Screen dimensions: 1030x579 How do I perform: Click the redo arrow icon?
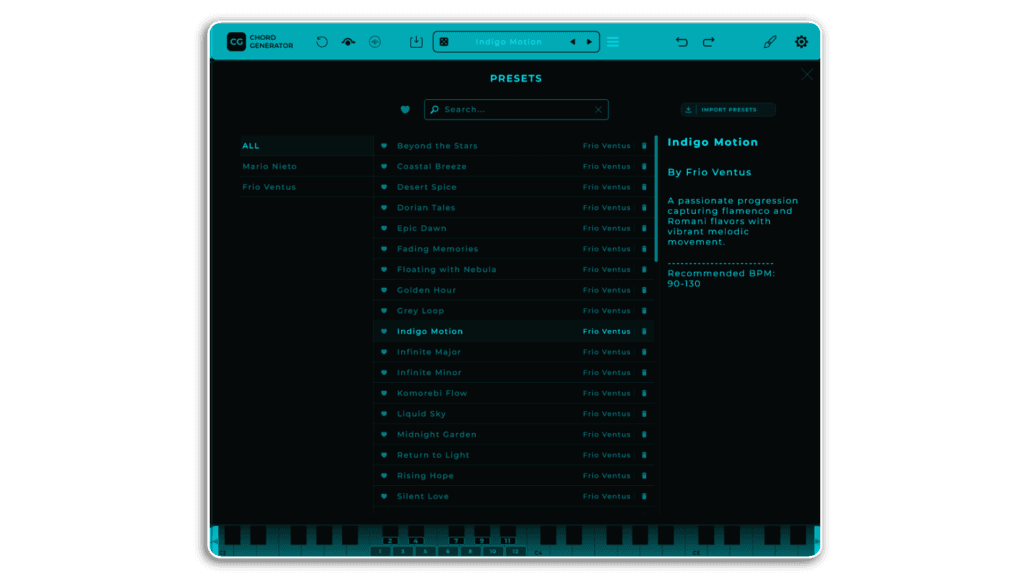(x=709, y=42)
